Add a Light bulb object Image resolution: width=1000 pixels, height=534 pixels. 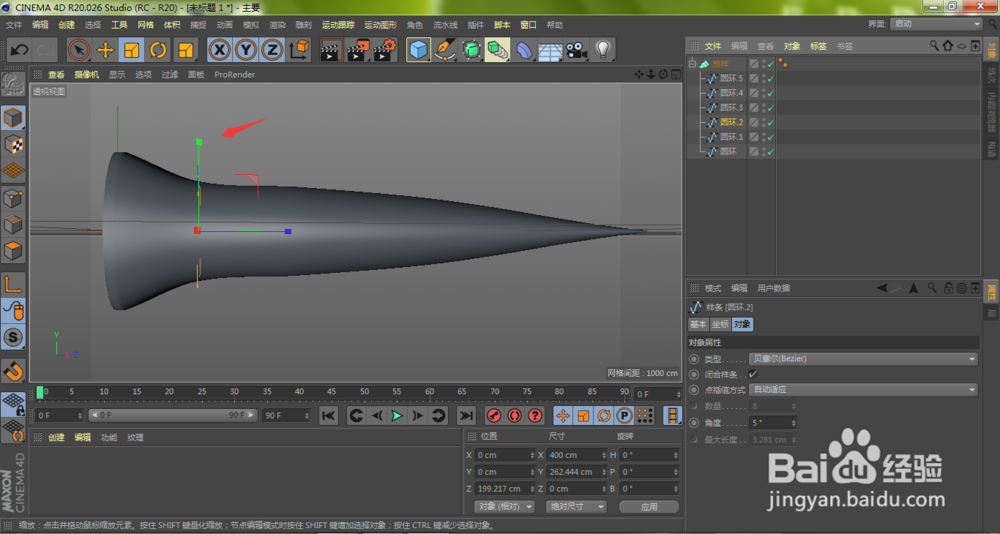click(x=603, y=50)
